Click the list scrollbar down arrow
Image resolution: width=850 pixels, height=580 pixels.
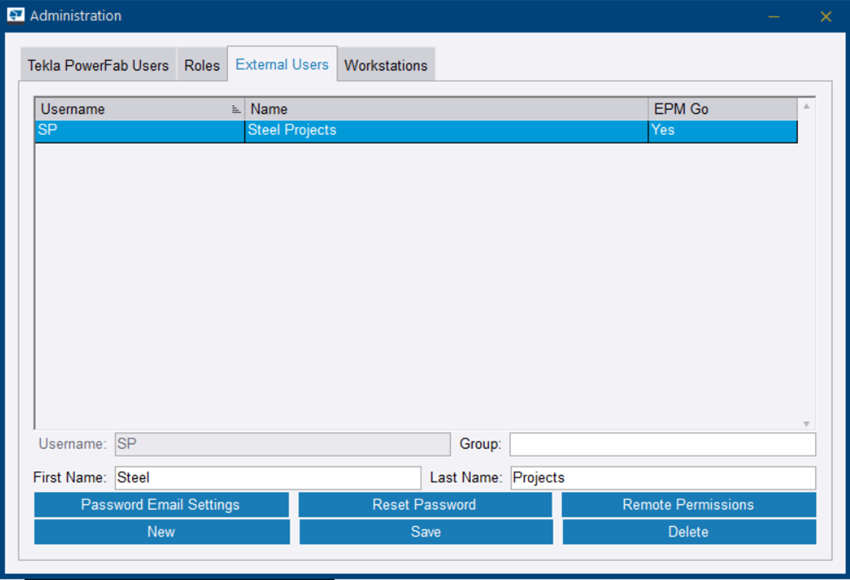(806, 424)
